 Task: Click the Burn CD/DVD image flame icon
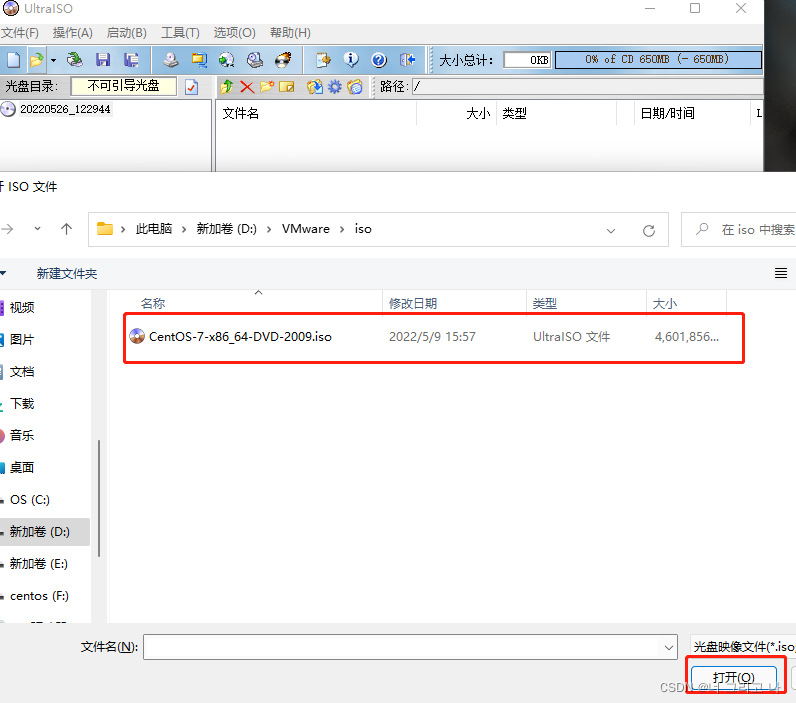[283, 60]
